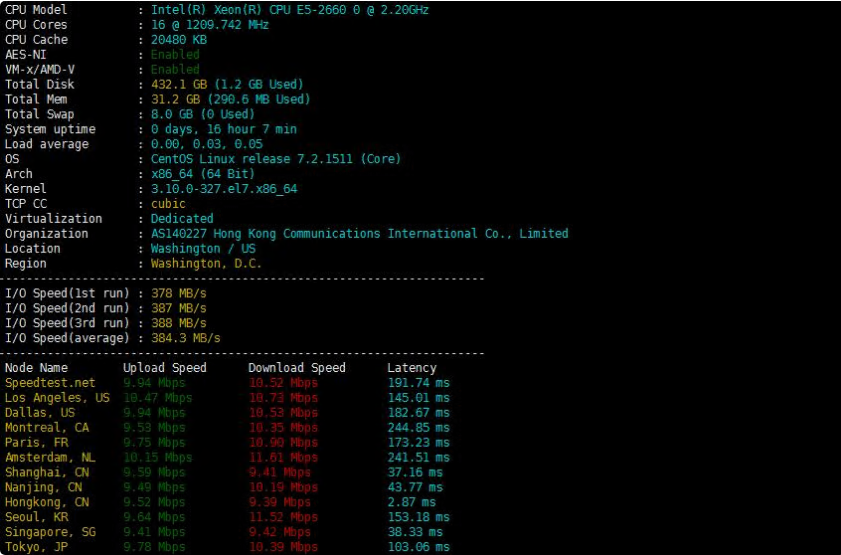This screenshot has height=555, width=841.
Task: Click the Speedtest.net node name
Action: click(x=50, y=383)
